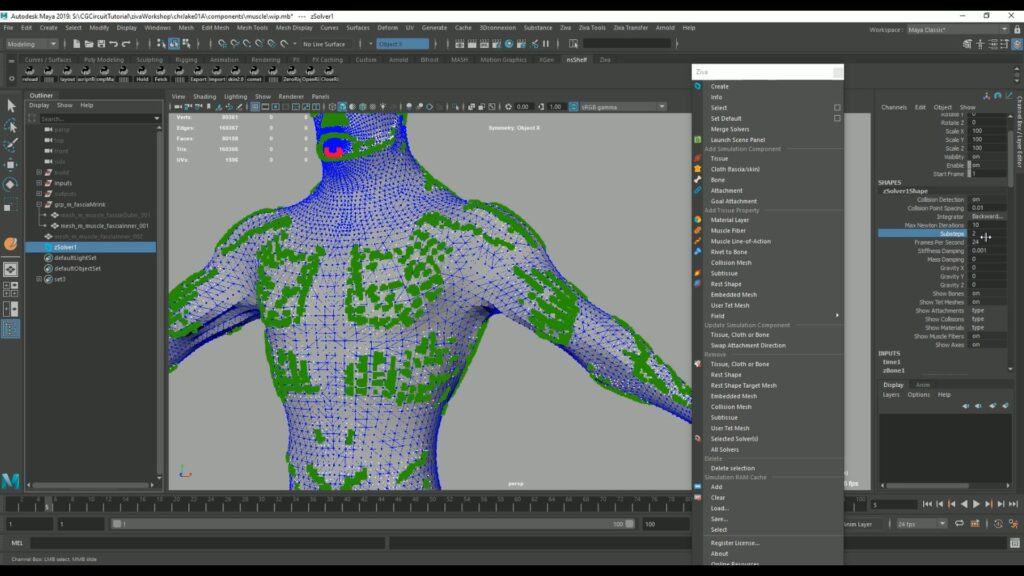Open the Deform menu
The image size is (1024, 576).
pyautogui.click(x=387, y=28)
